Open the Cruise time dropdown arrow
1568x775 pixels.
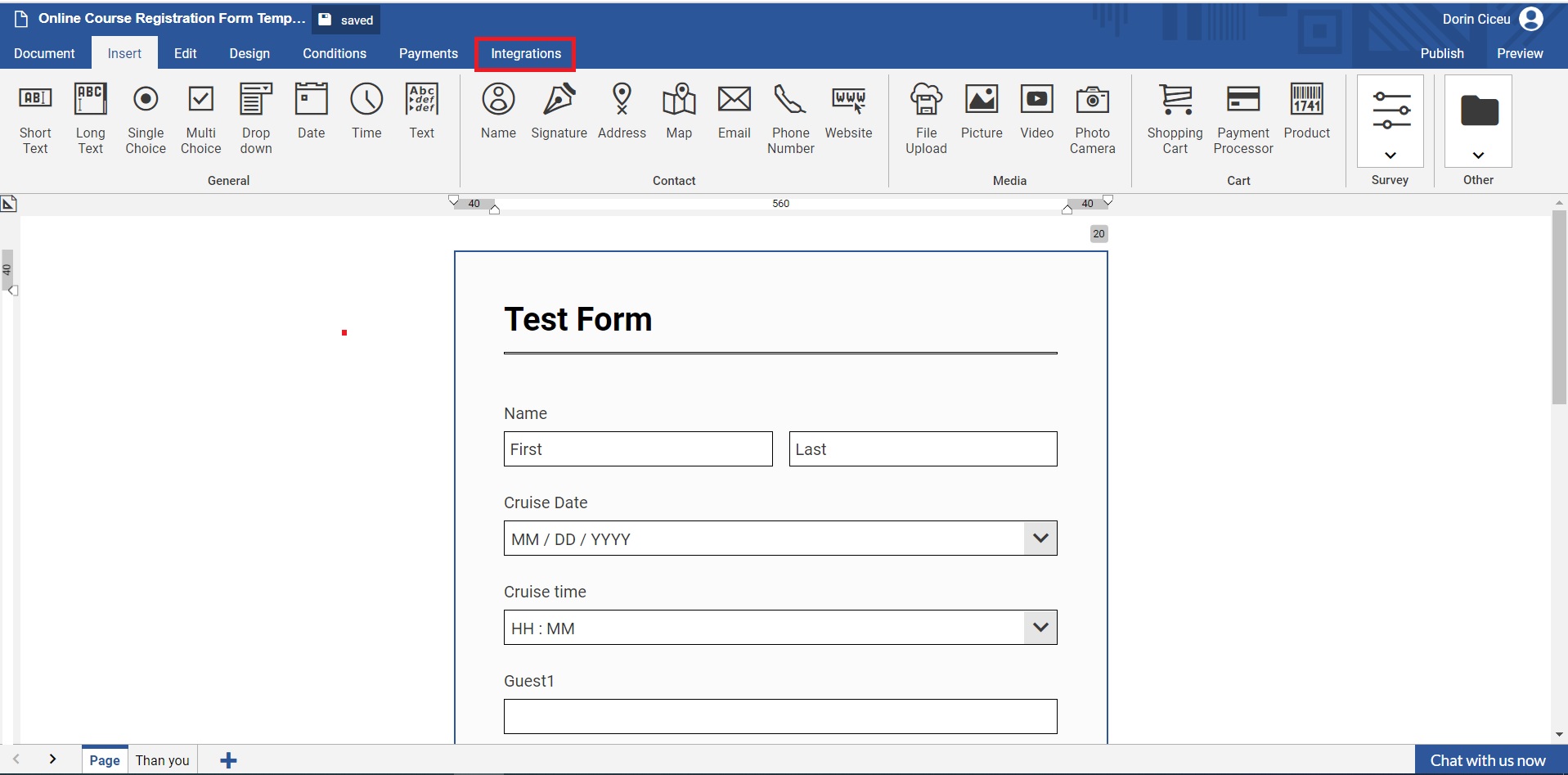coord(1040,628)
